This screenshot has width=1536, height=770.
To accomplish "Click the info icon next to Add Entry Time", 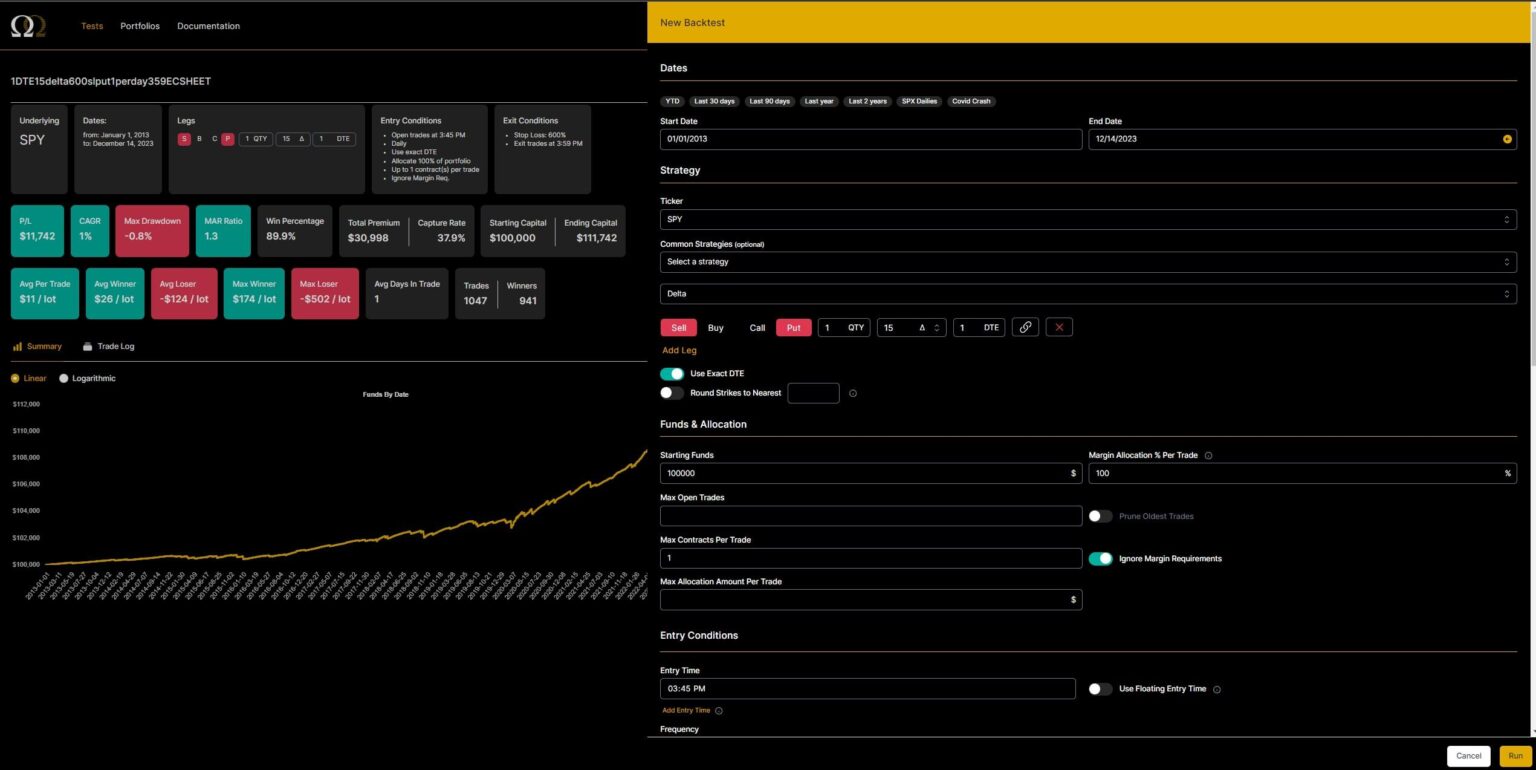I will (719, 711).
